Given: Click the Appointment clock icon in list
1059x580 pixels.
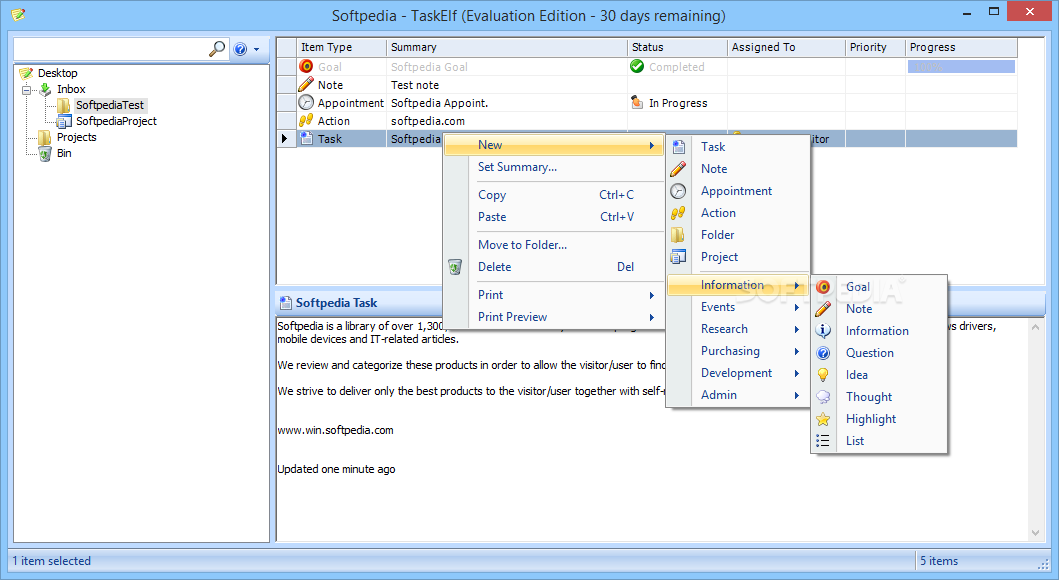Looking at the screenshot, I should 307,103.
